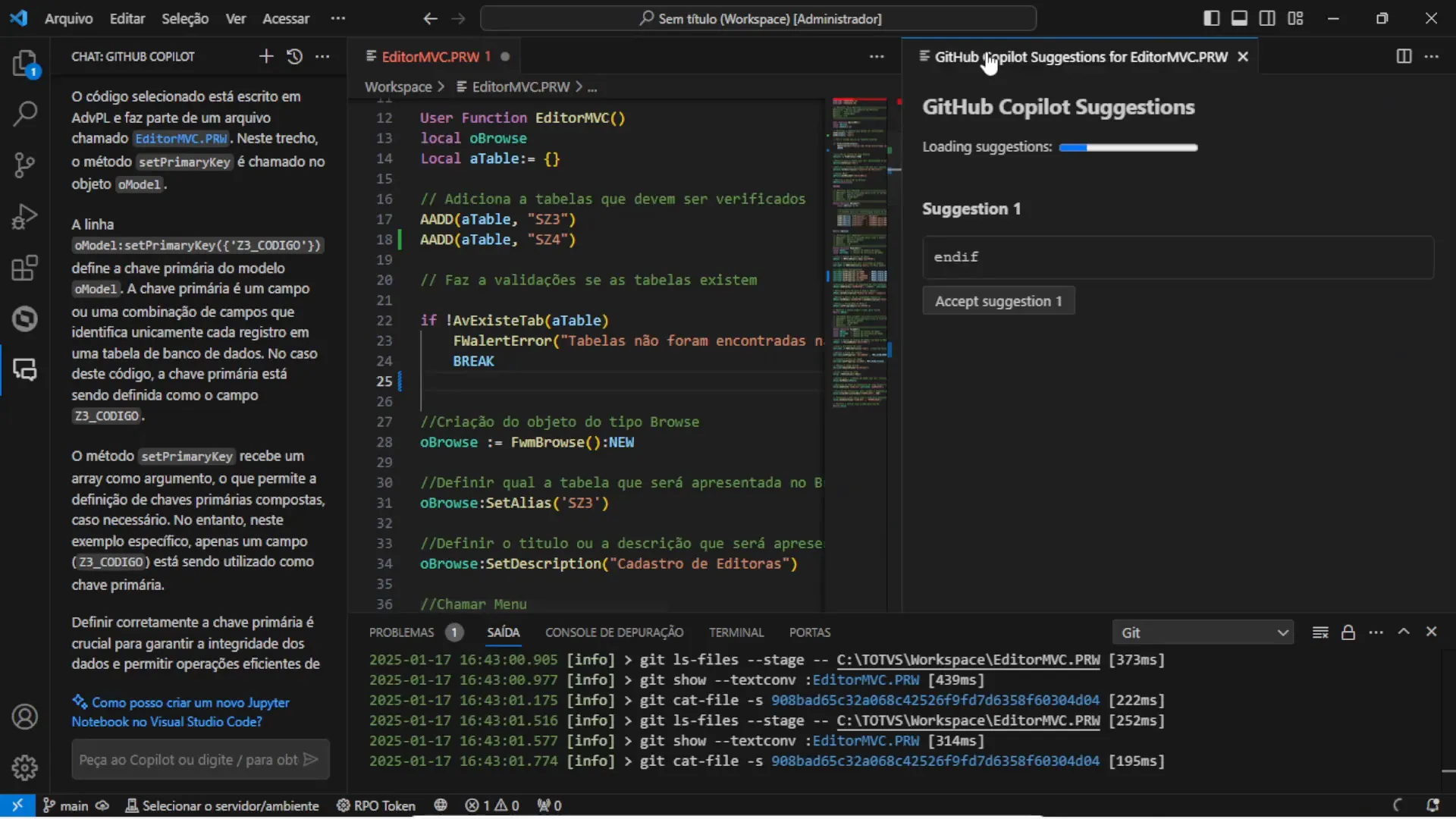
Task: Open the Arquivo menu
Action: tap(68, 18)
